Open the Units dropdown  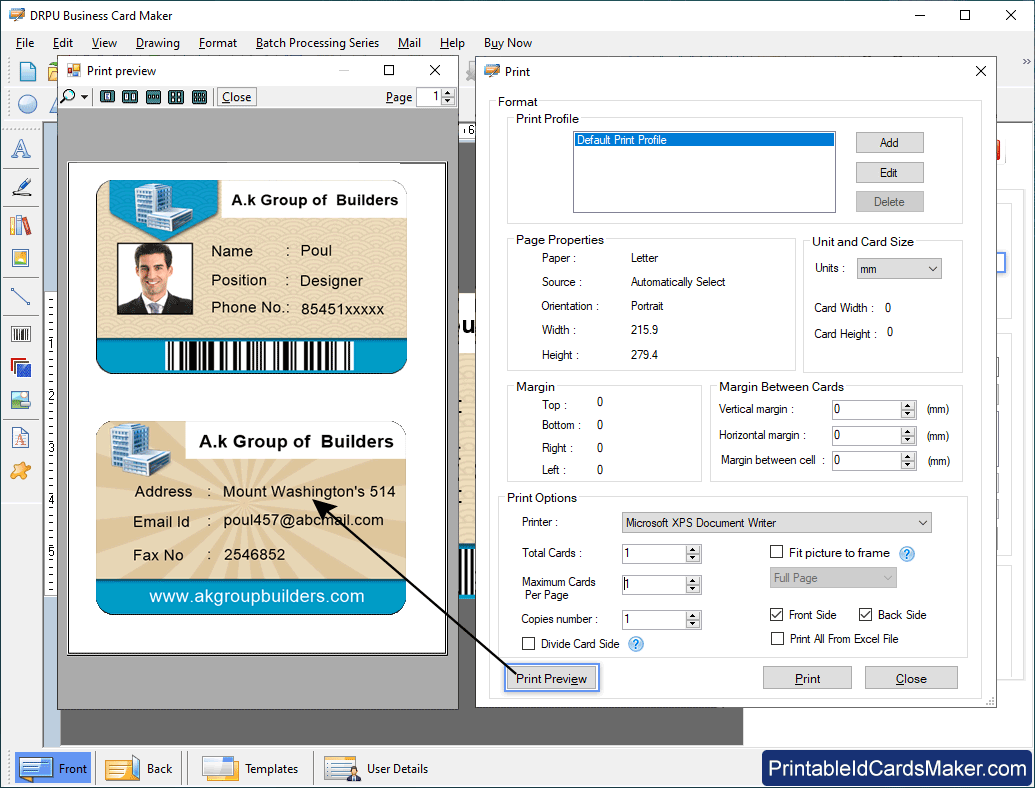[x=899, y=269]
